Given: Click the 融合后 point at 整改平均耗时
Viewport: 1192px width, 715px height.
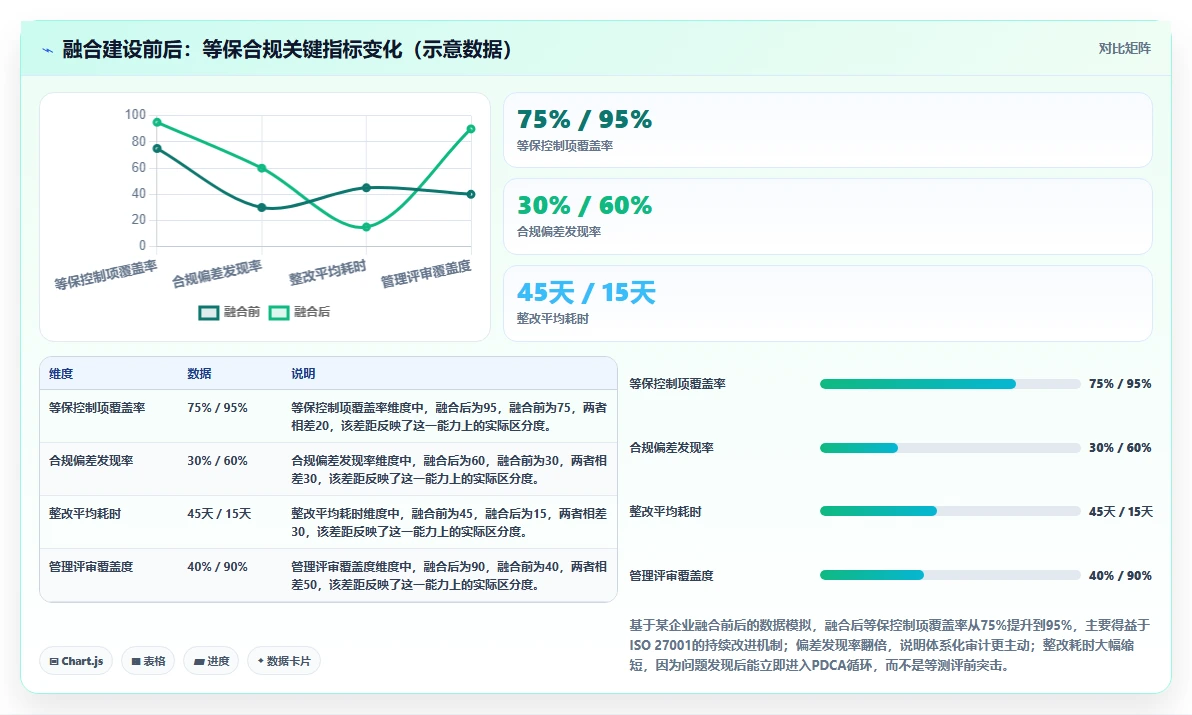Looking at the screenshot, I should click(366, 226).
